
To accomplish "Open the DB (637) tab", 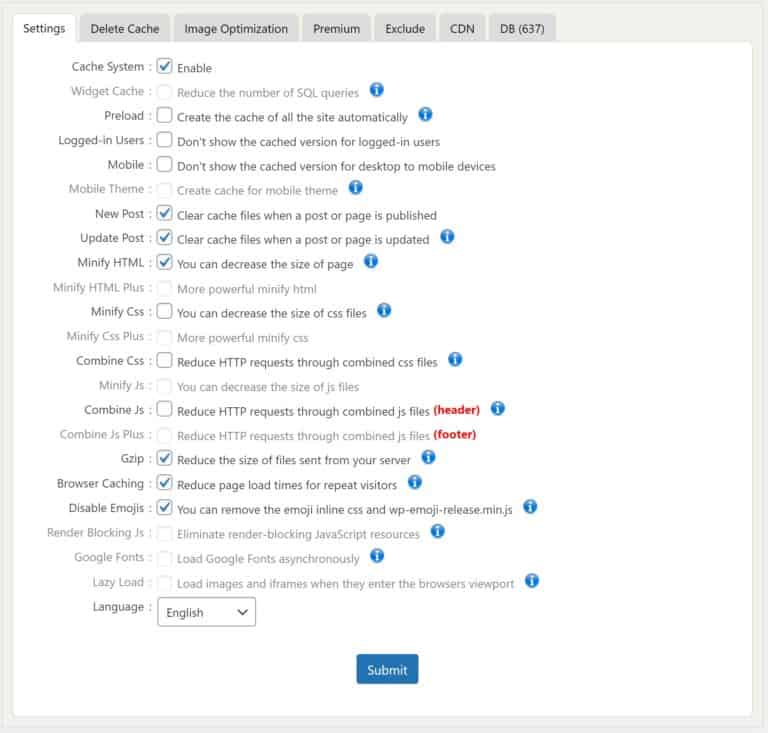I will [x=522, y=29].
